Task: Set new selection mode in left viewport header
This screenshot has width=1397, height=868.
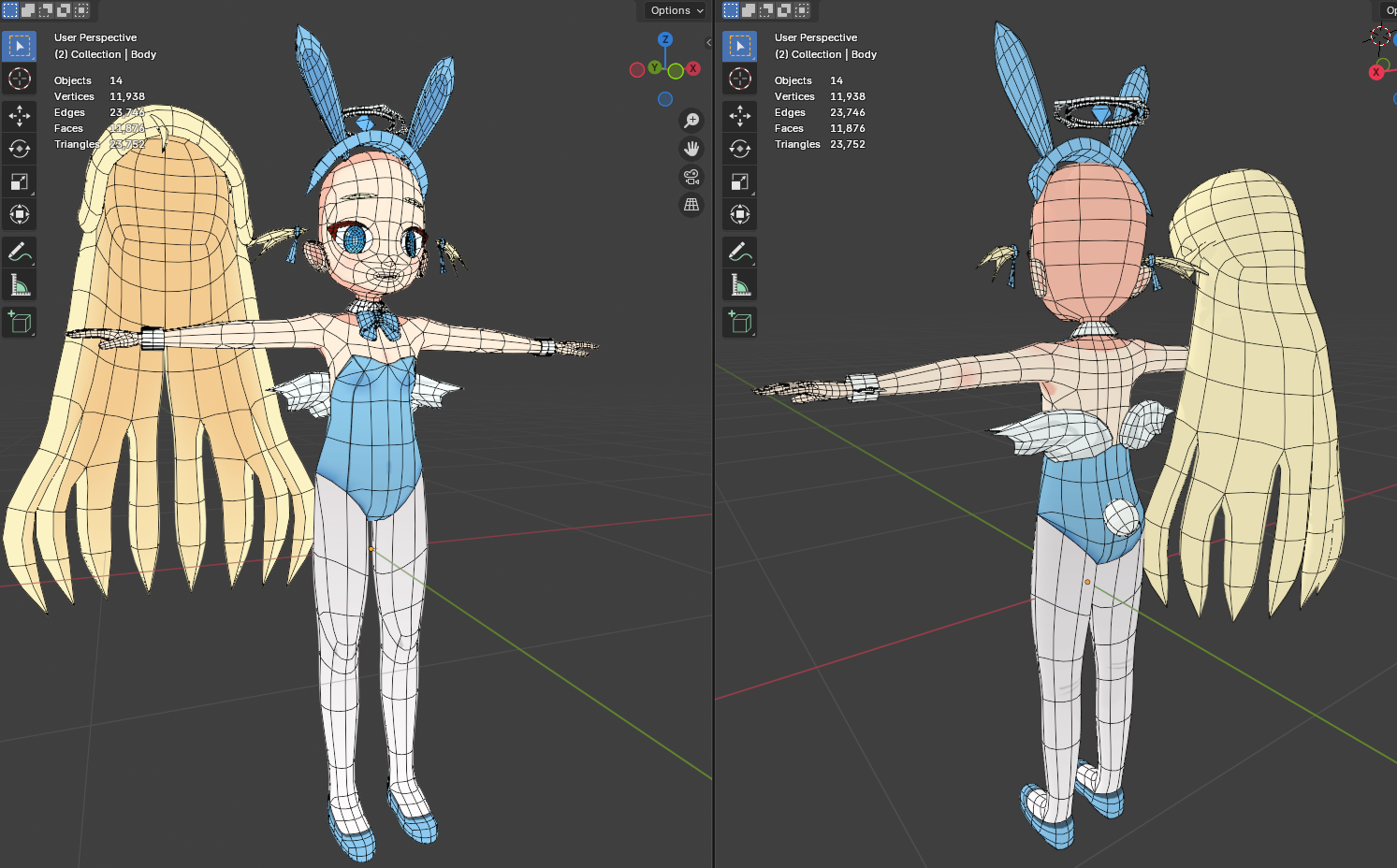Action: point(10,10)
